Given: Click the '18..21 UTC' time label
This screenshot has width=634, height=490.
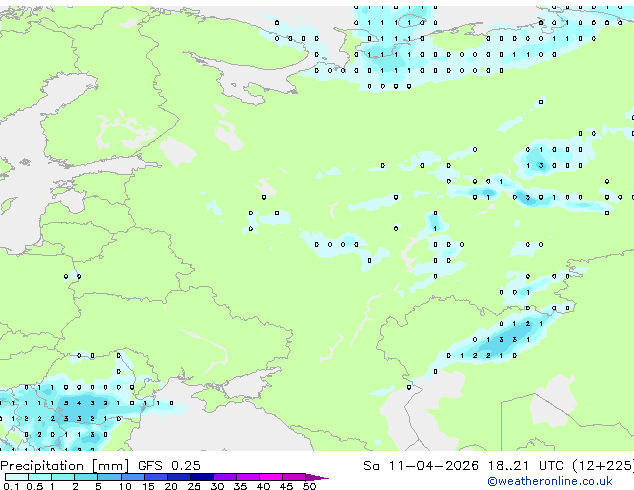Looking at the screenshot, I should (x=525, y=466).
